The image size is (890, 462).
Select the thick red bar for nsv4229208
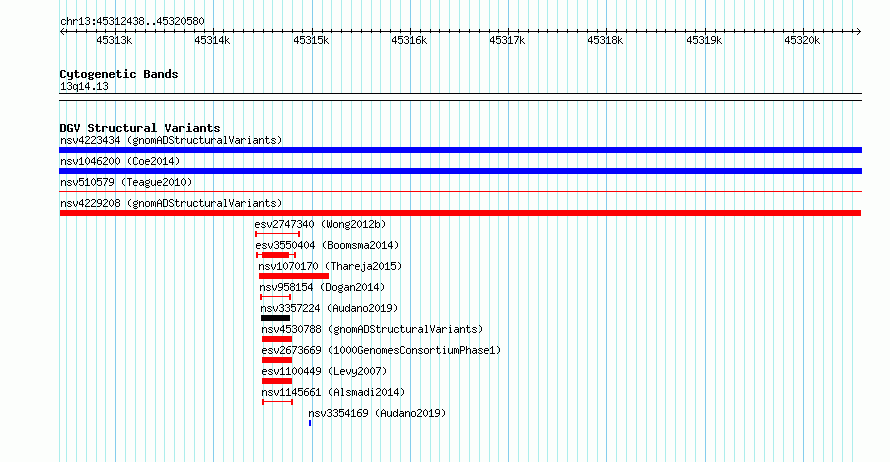pos(460,213)
